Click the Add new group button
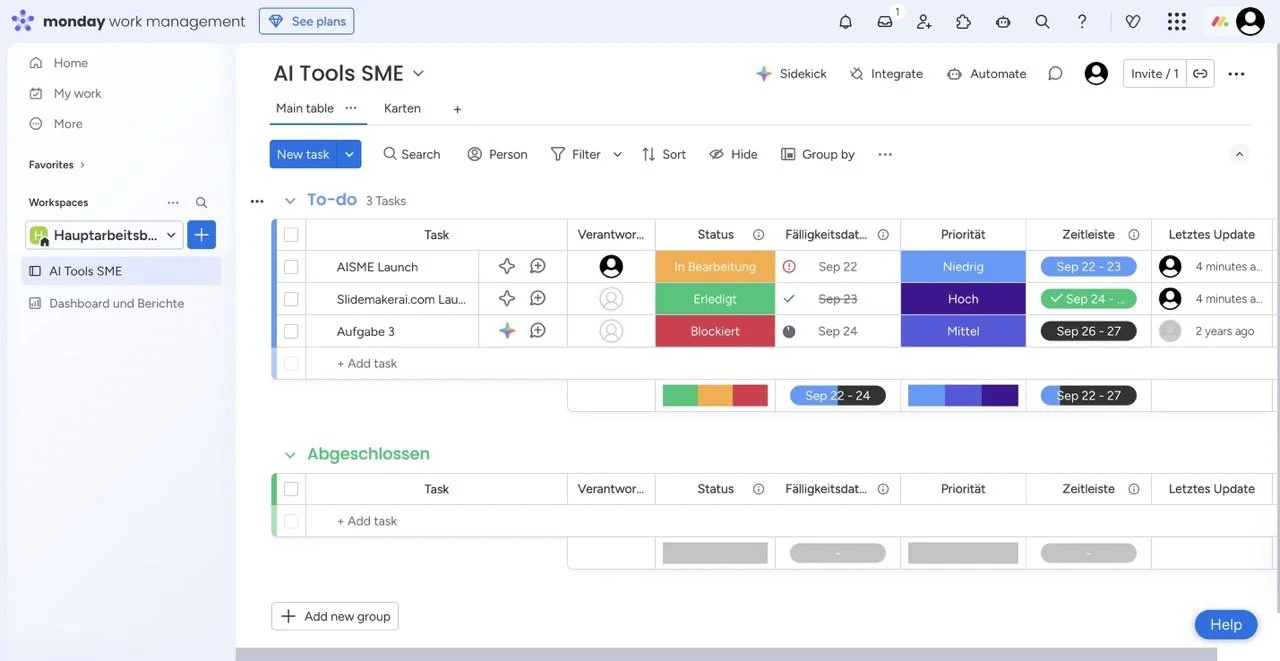The height and width of the screenshot is (661, 1280). pyautogui.click(x=334, y=616)
